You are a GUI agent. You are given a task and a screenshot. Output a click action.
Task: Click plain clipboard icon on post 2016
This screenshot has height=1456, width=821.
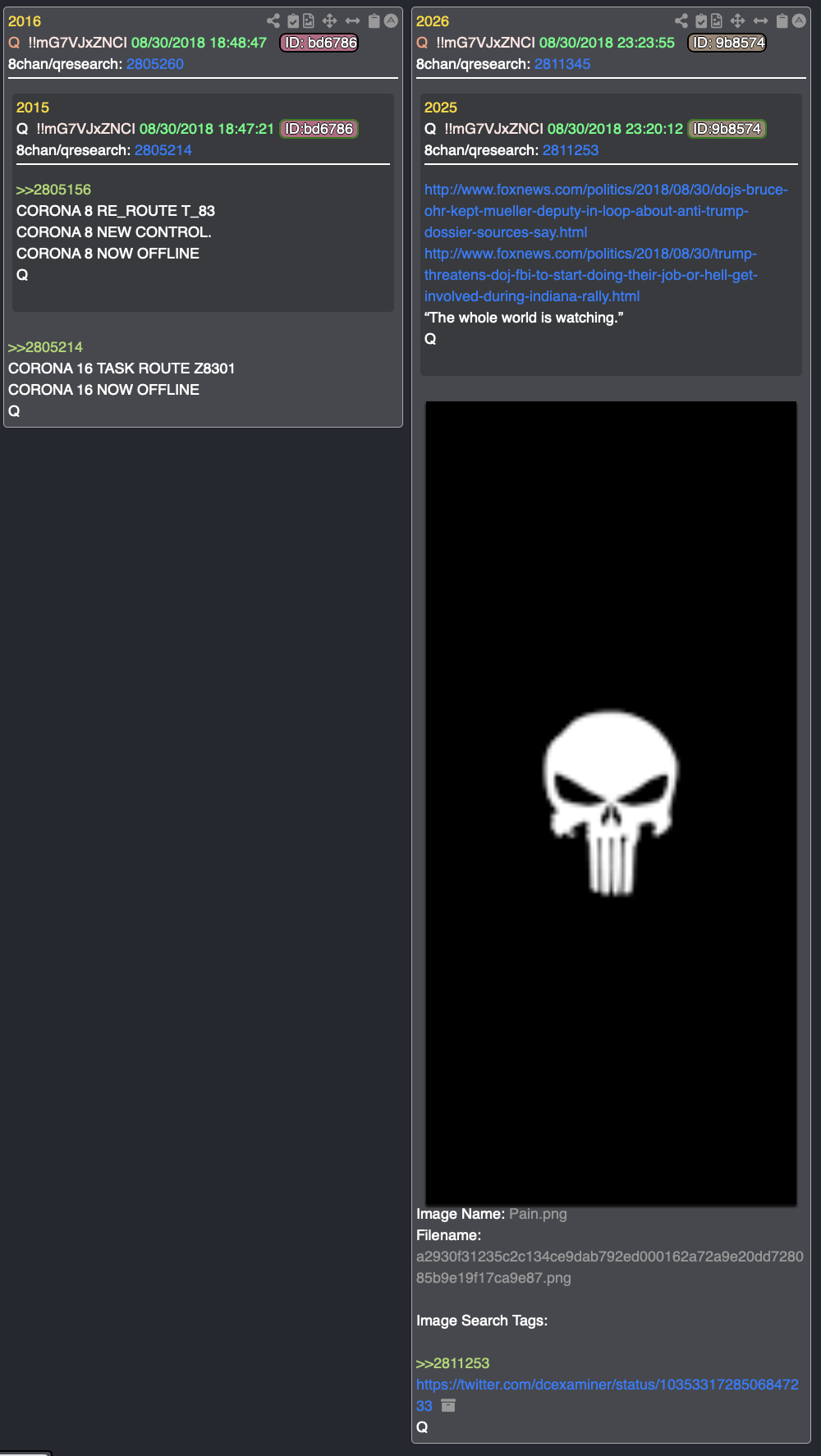(374, 21)
